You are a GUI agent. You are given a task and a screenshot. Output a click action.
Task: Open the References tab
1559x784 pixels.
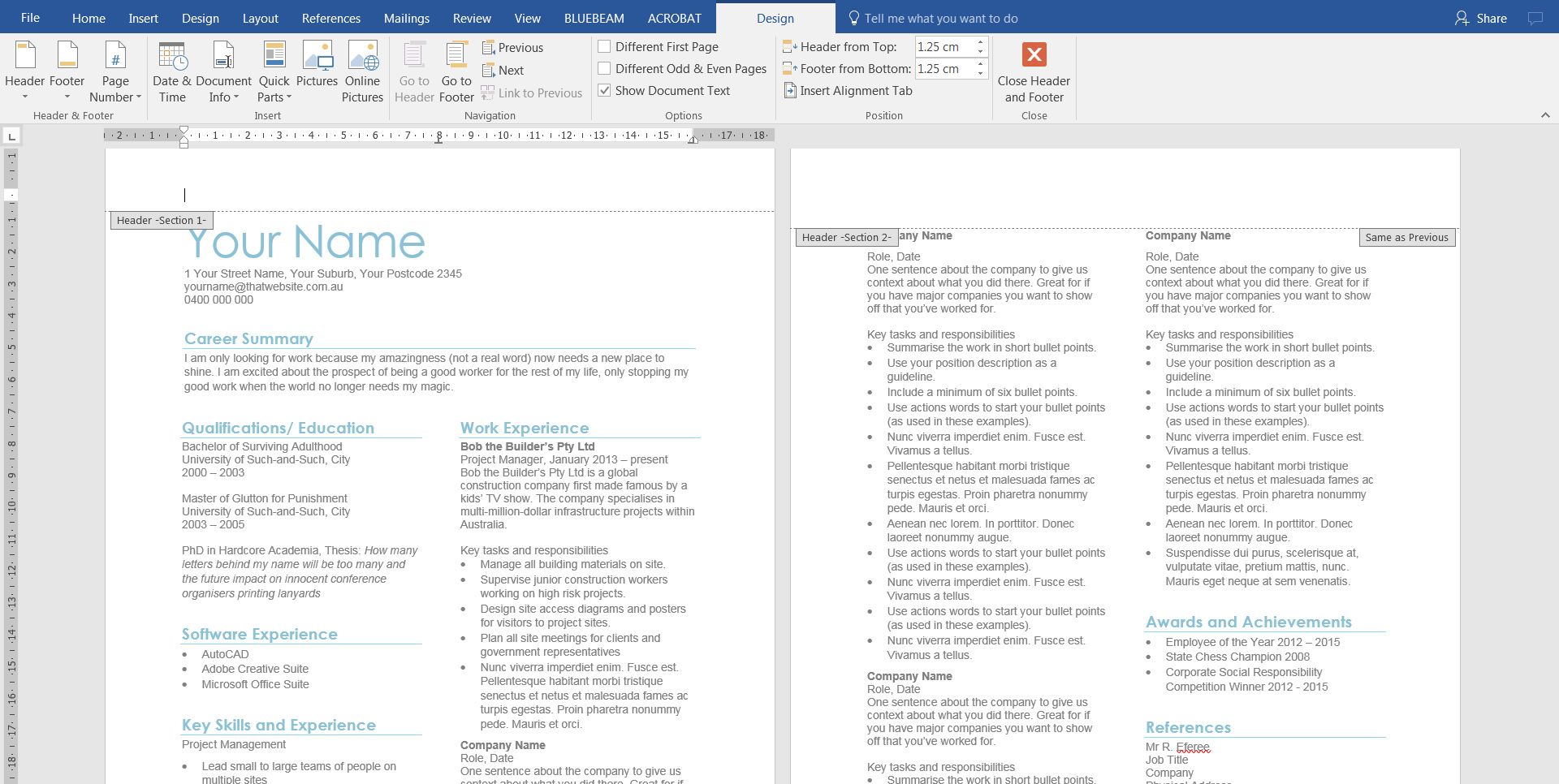coord(331,18)
